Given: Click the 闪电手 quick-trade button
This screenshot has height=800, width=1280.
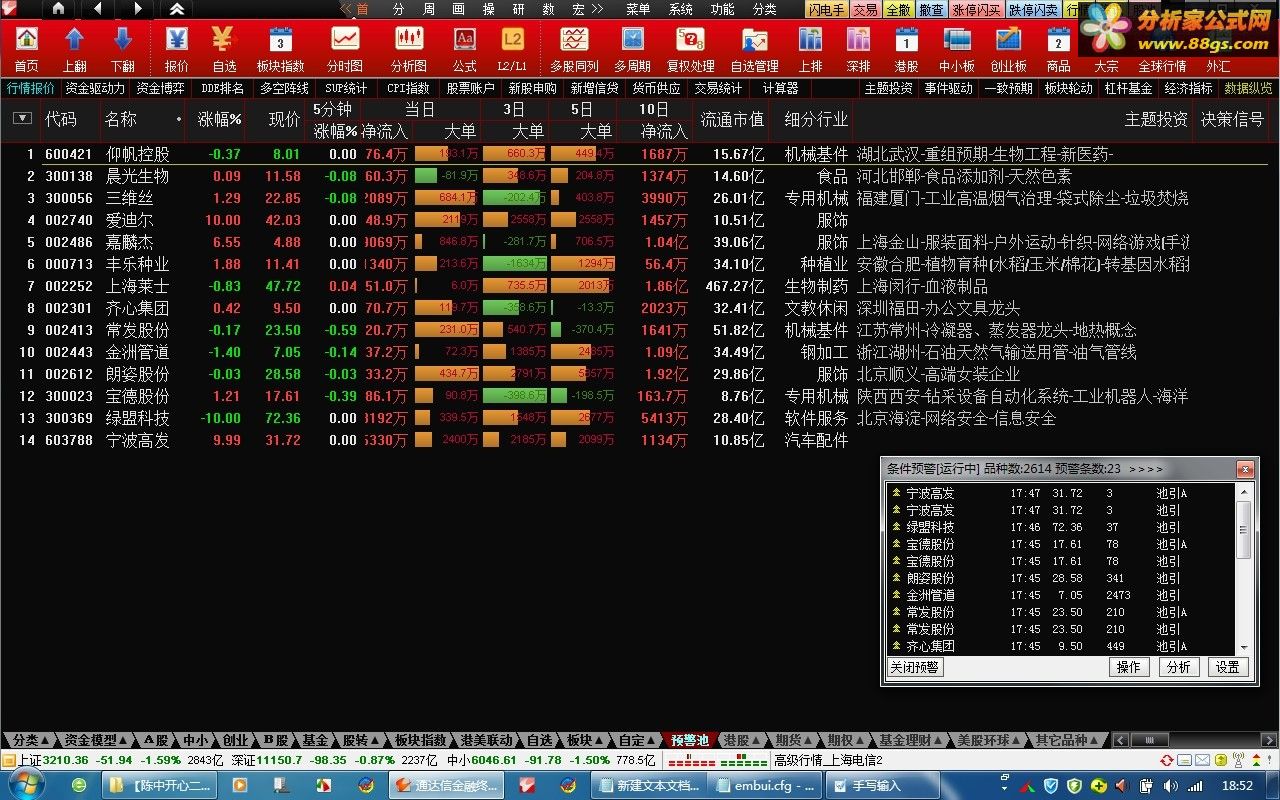Looking at the screenshot, I should (x=827, y=9).
